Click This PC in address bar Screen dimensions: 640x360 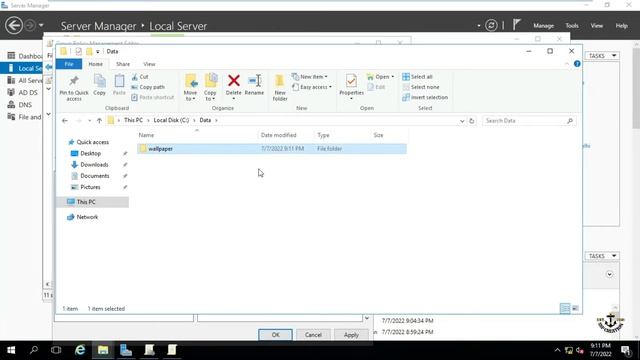coord(133,120)
